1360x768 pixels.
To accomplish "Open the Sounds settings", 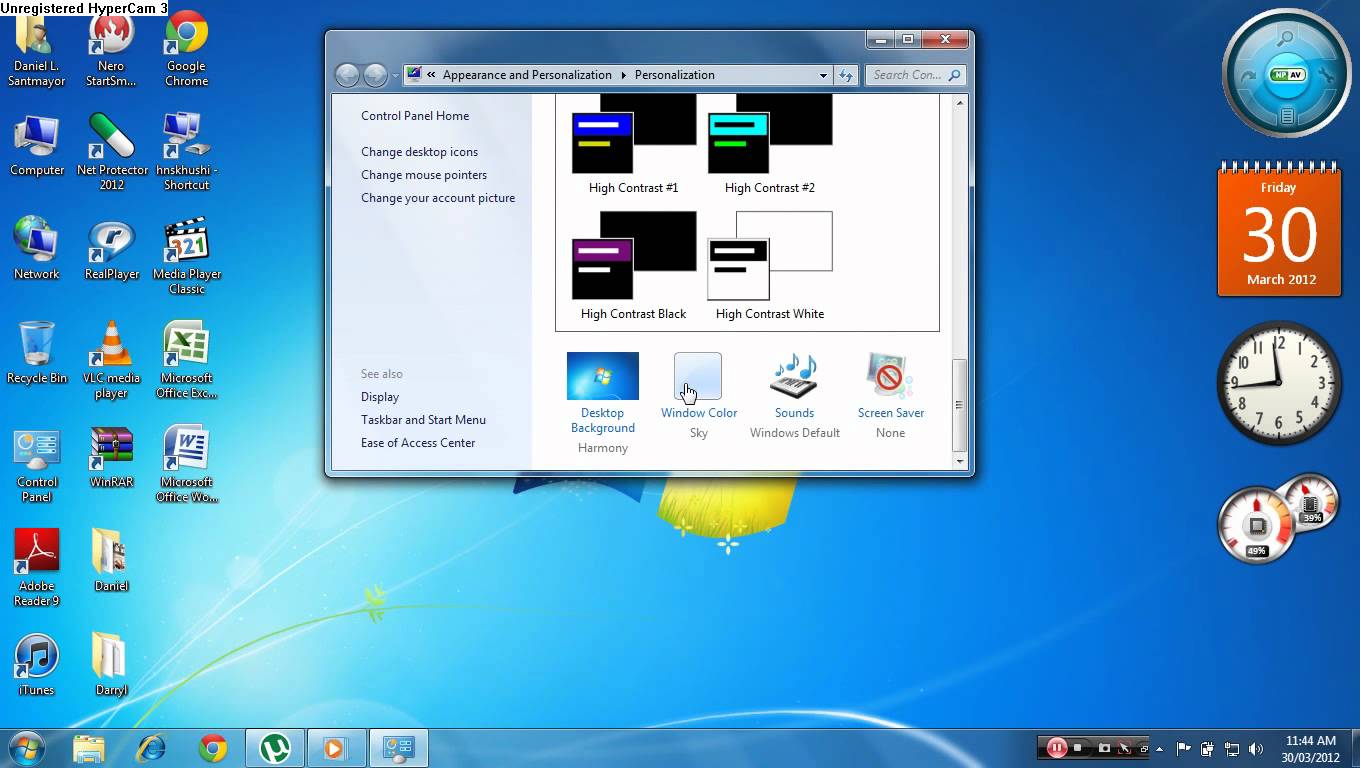I will coord(793,378).
